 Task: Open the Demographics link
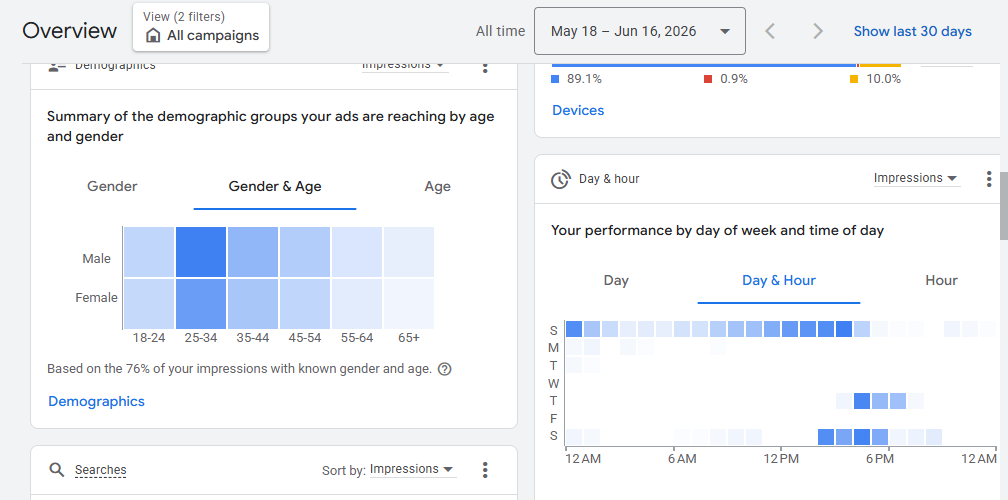(96, 401)
